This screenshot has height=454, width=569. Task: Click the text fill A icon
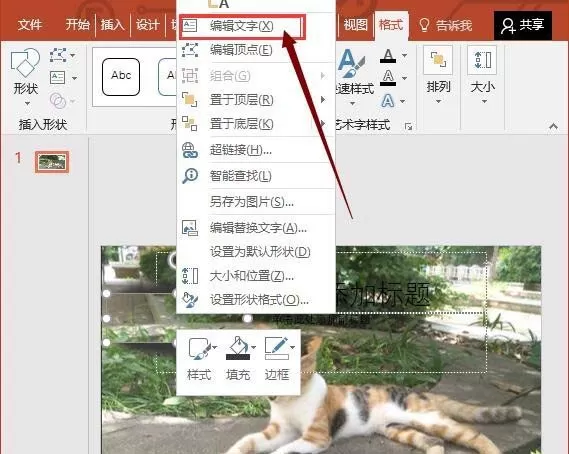point(388,56)
